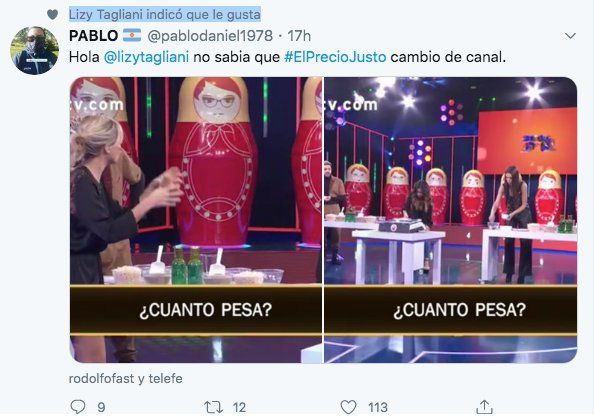
Task: Expand the tweet options chevron
Action: [x=570, y=36]
